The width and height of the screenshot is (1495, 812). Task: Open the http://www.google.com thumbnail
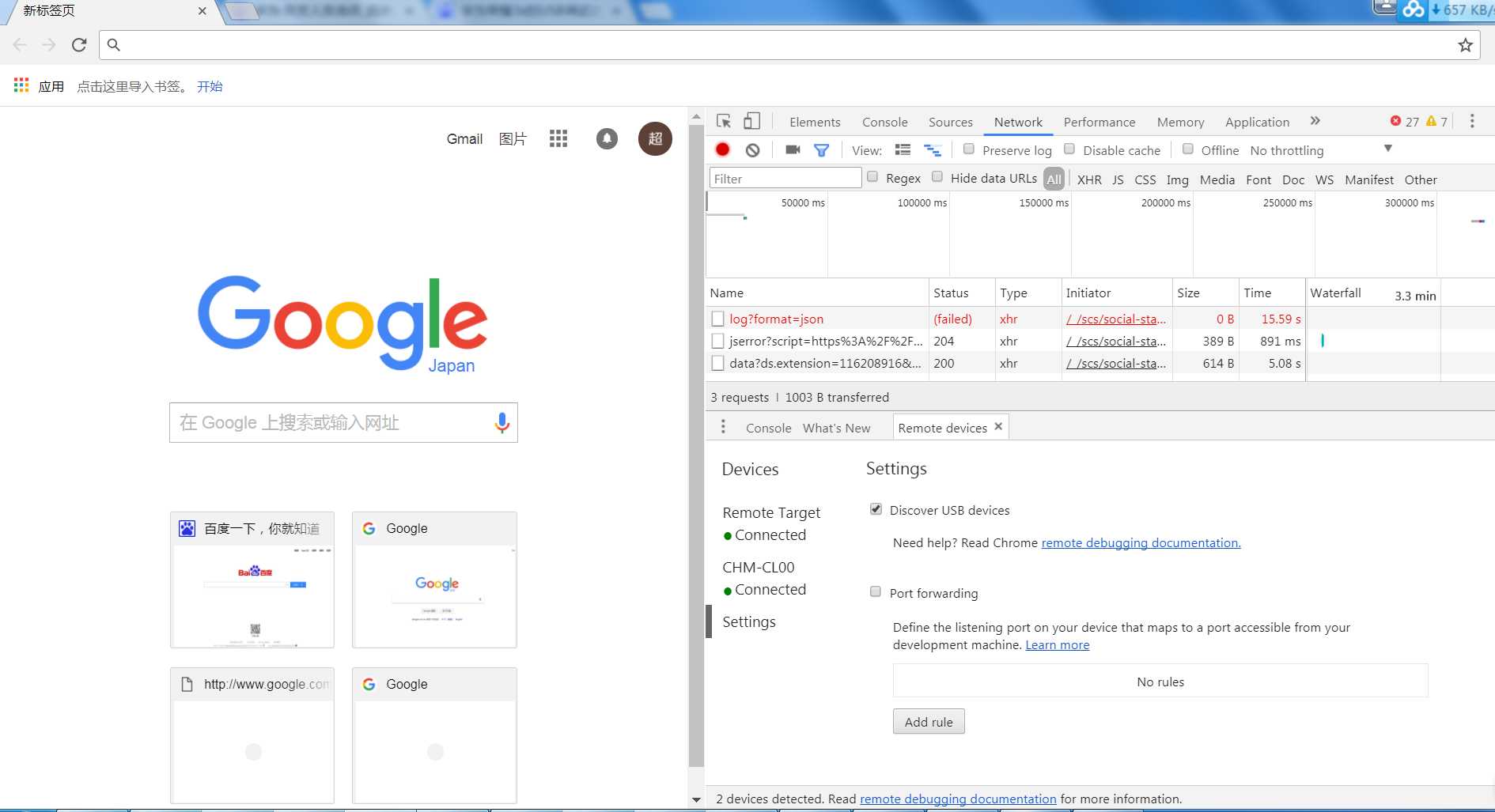(x=252, y=735)
